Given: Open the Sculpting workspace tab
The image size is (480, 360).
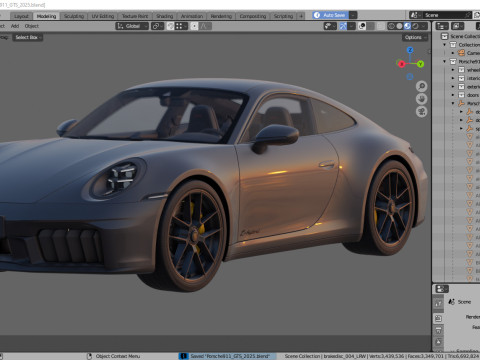Looking at the screenshot, I should (74, 16).
